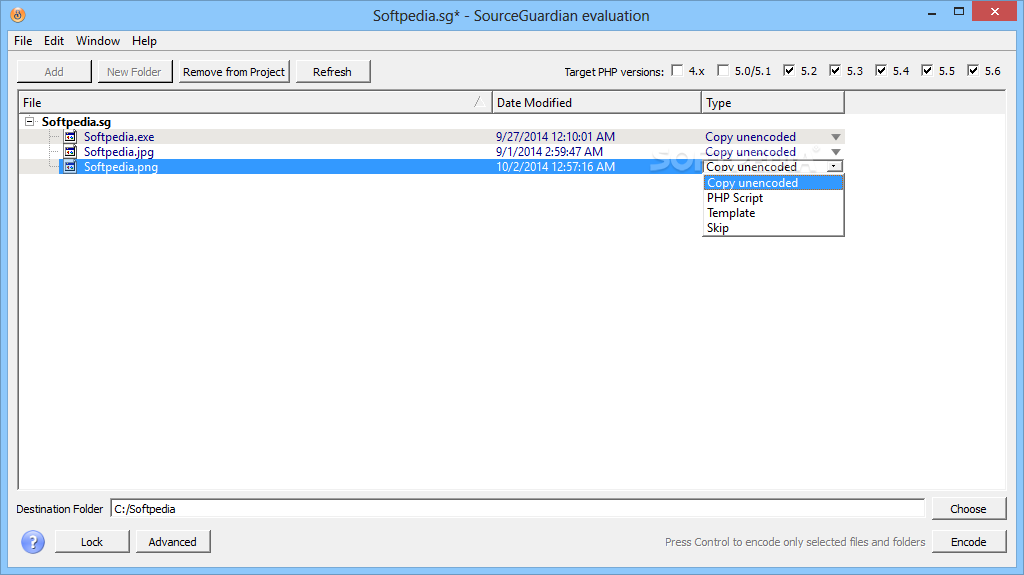1024x575 pixels.
Task: Click the date 9/1/2014 2:59:47 AM
Action: point(549,152)
